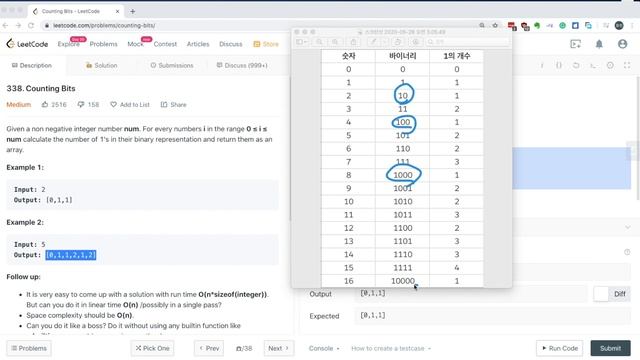
Task: Click the editor curly-braces format icon
Action: tap(559, 65)
